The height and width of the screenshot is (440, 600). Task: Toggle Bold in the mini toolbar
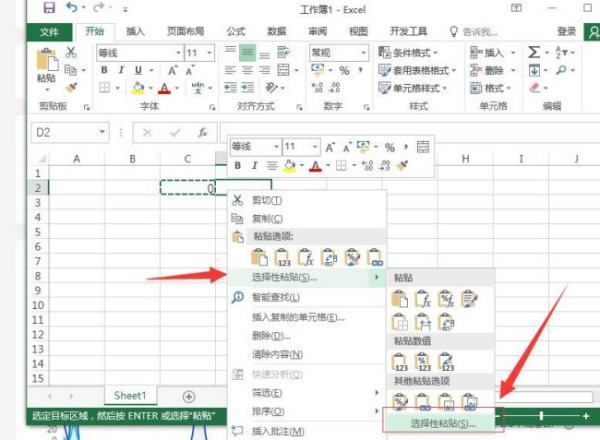[238, 165]
